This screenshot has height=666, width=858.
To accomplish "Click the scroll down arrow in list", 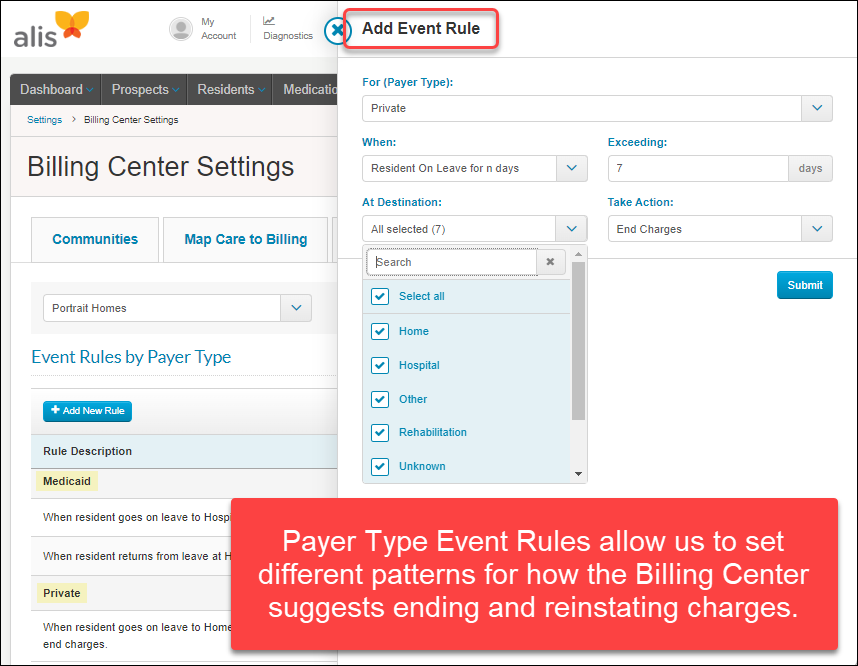I will (x=578, y=474).
